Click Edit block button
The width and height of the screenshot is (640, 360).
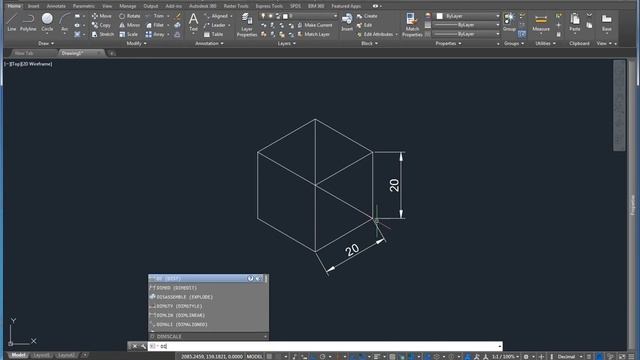point(364,25)
